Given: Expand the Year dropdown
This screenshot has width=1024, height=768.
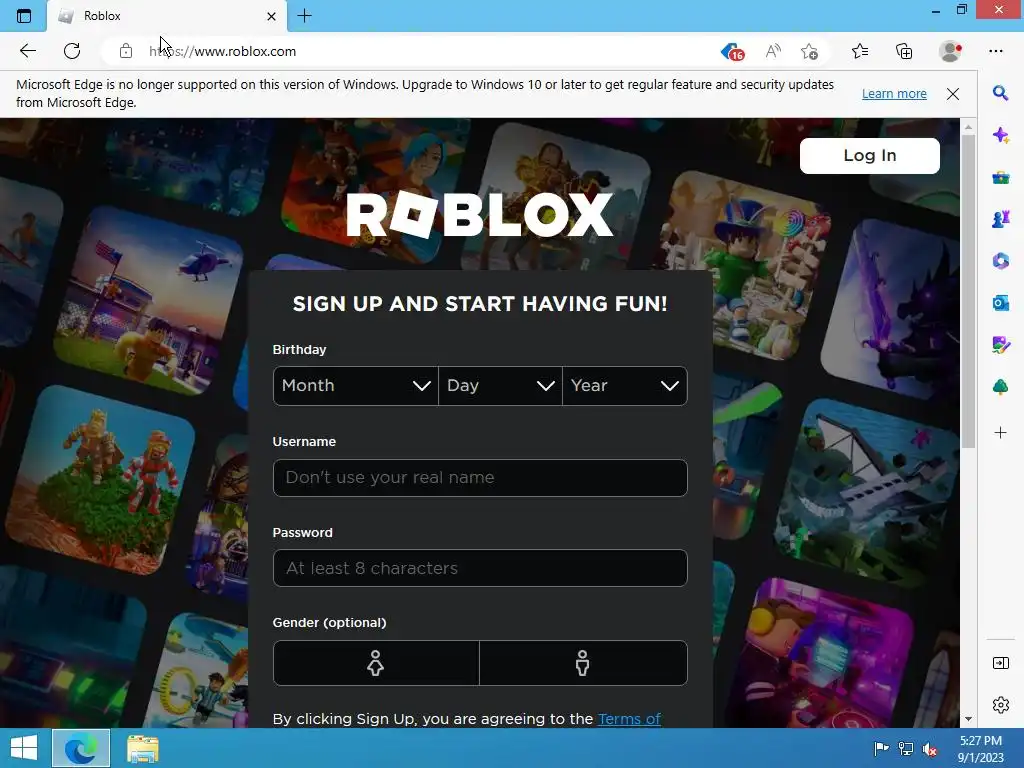Looking at the screenshot, I should pos(625,386).
